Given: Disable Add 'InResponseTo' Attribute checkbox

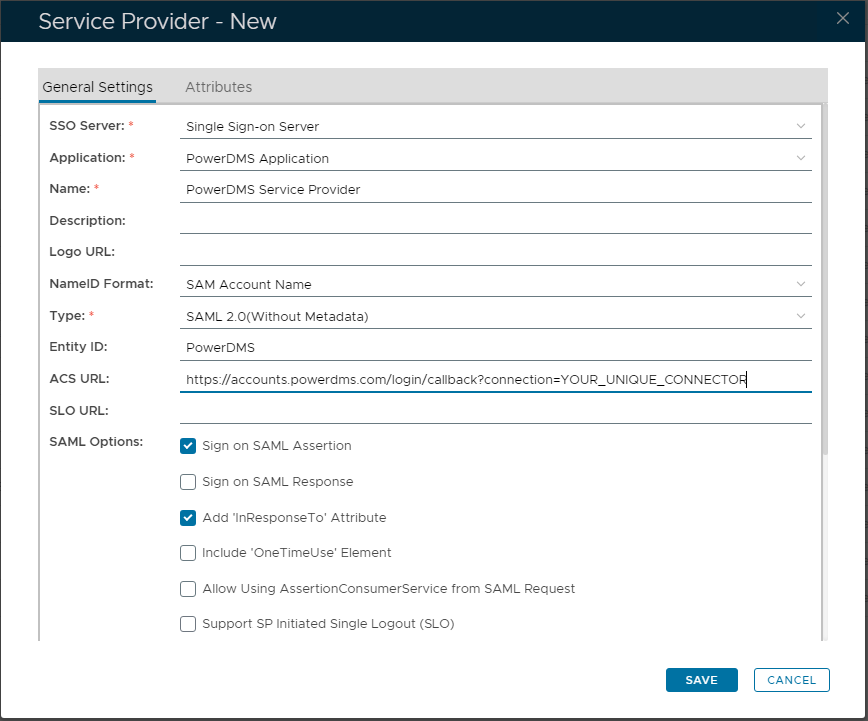Looking at the screenshot, I should (x=188, y=518).
